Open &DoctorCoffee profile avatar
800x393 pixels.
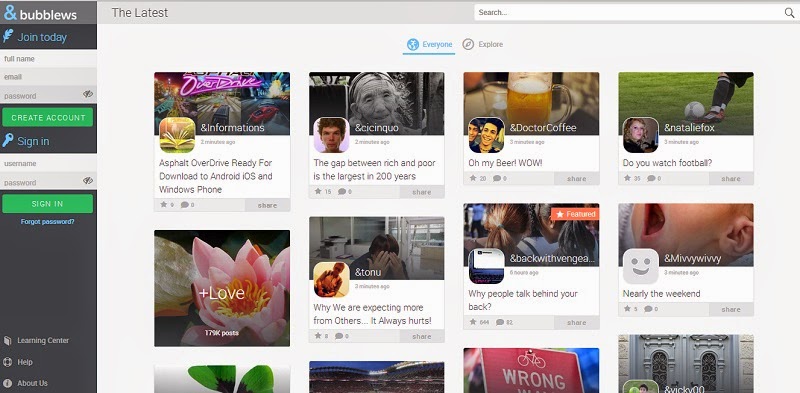pos(487,135)
